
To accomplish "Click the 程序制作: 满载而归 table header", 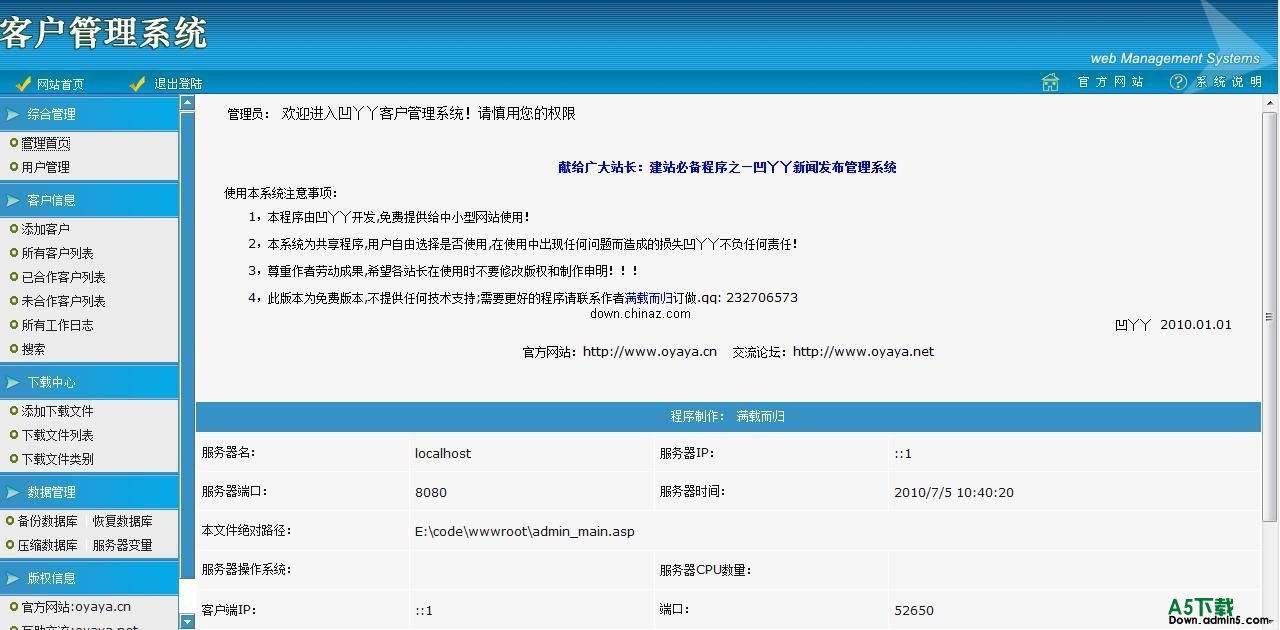I will [728, 416].
